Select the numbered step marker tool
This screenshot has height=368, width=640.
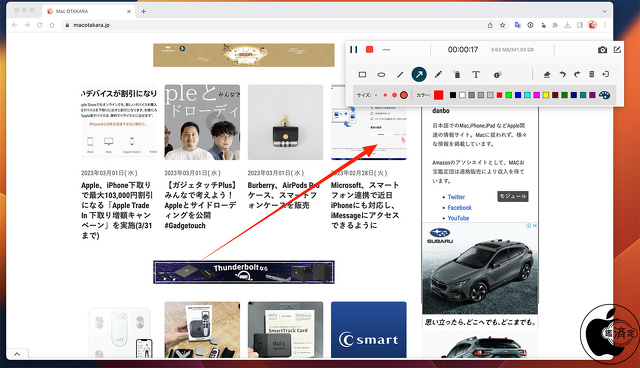pos(497,75)
